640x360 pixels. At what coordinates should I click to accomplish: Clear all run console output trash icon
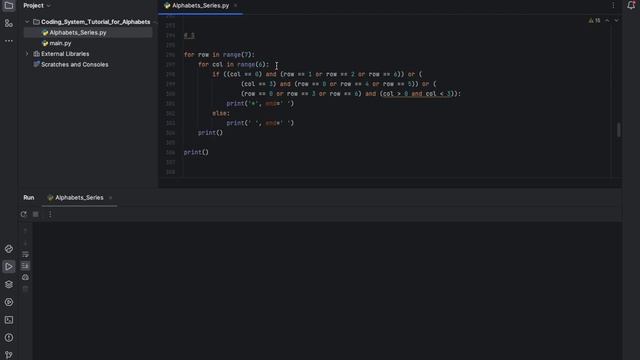click(25, 289)
